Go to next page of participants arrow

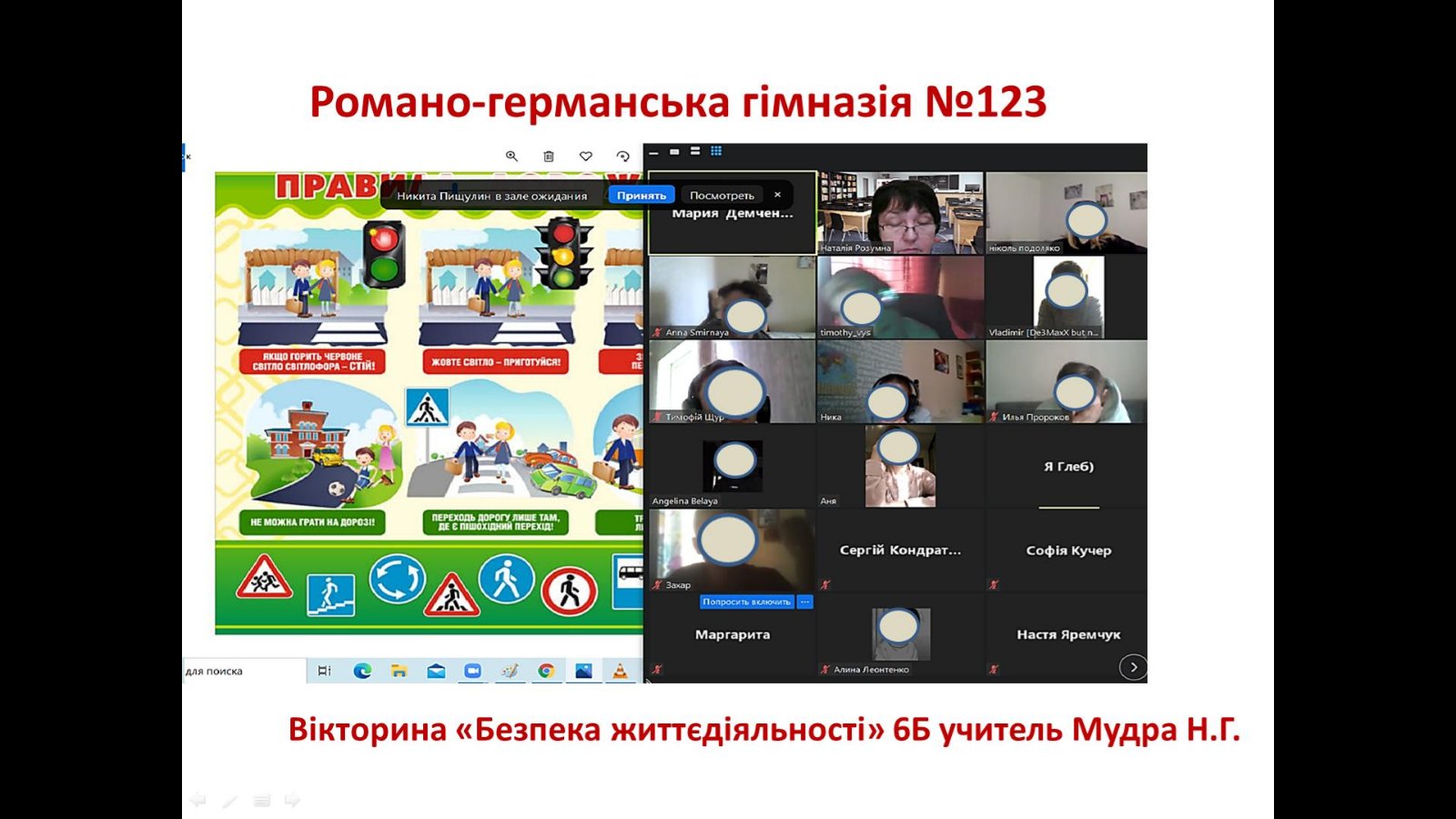click(x=1133, y=667)
